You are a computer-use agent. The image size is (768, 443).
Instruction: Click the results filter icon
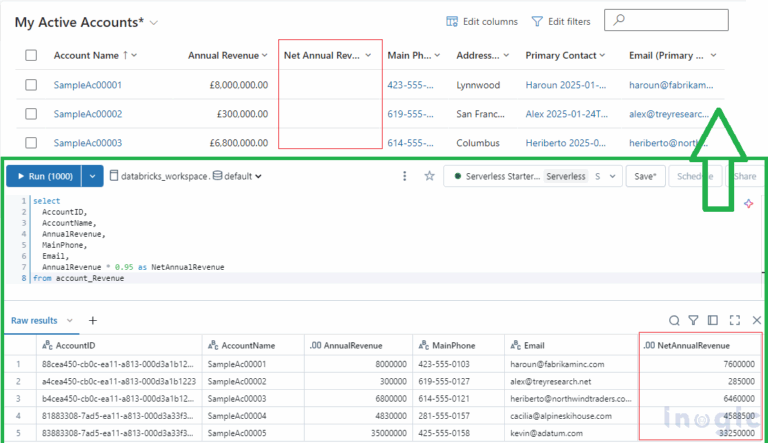[x=693, y=320]
